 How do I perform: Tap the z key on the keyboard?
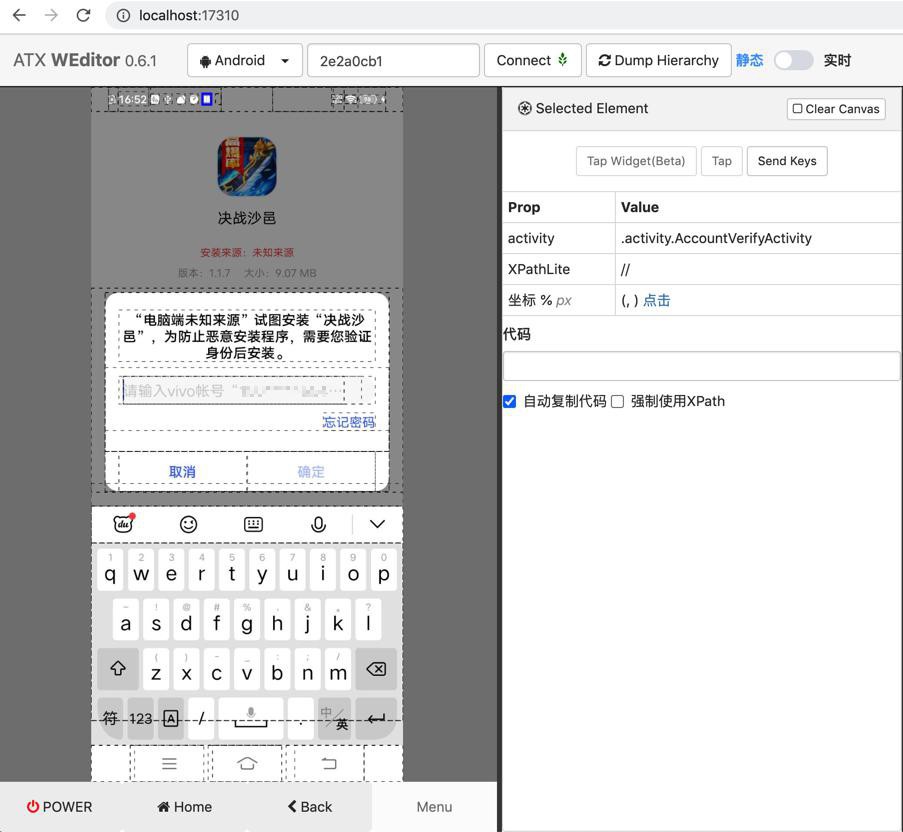[x=156, y=669]
